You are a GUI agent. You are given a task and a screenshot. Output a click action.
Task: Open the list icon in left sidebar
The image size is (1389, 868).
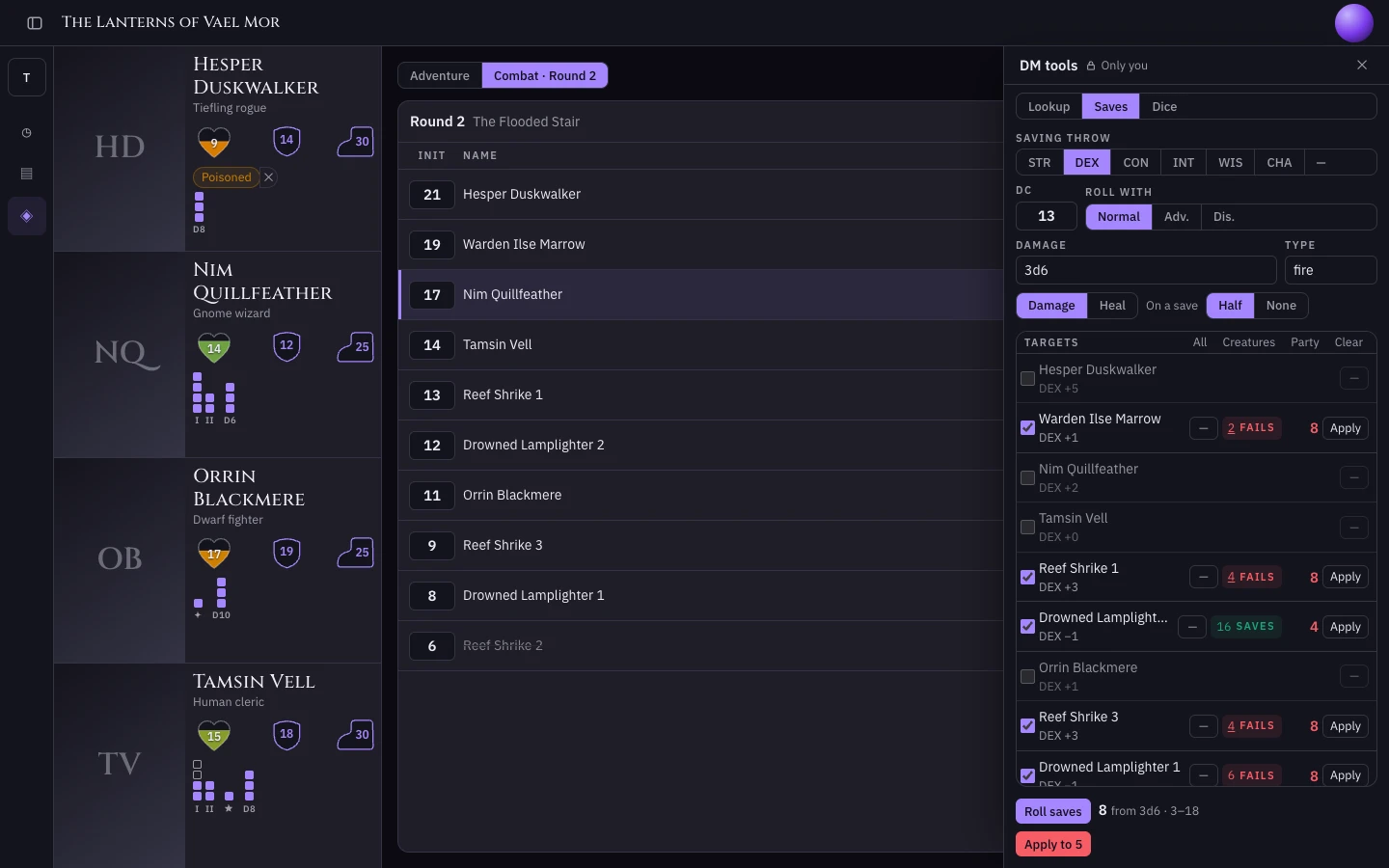pyautogui.click(x=27, y=174)
